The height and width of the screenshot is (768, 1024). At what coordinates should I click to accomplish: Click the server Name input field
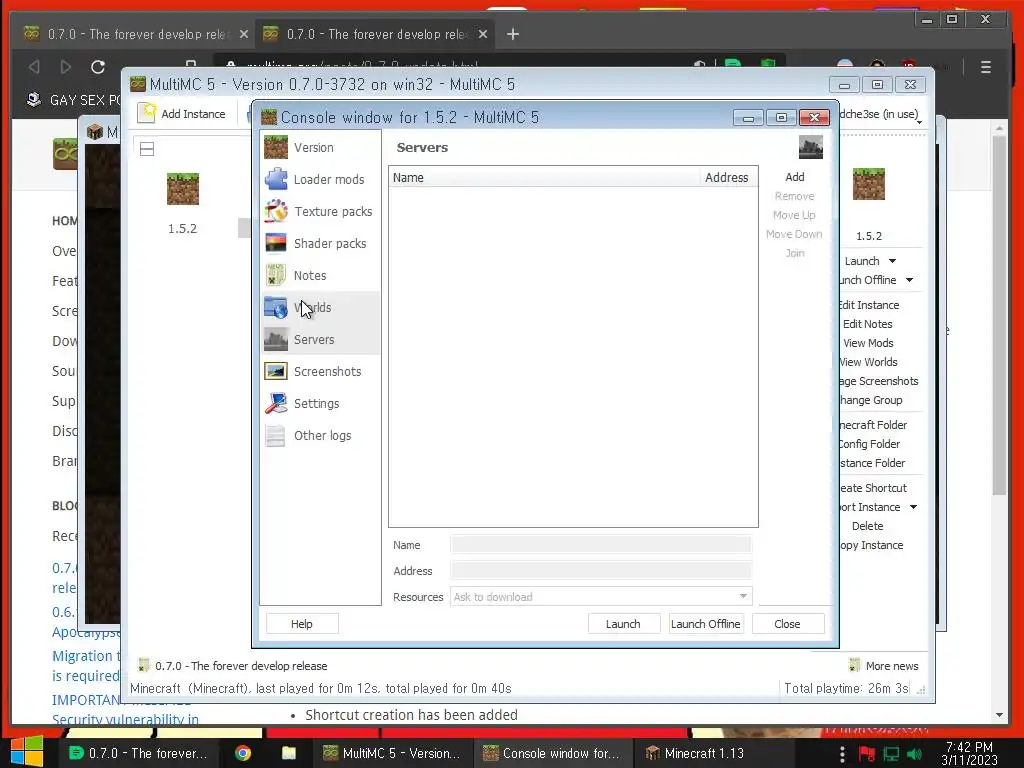(x=601, y=545)
